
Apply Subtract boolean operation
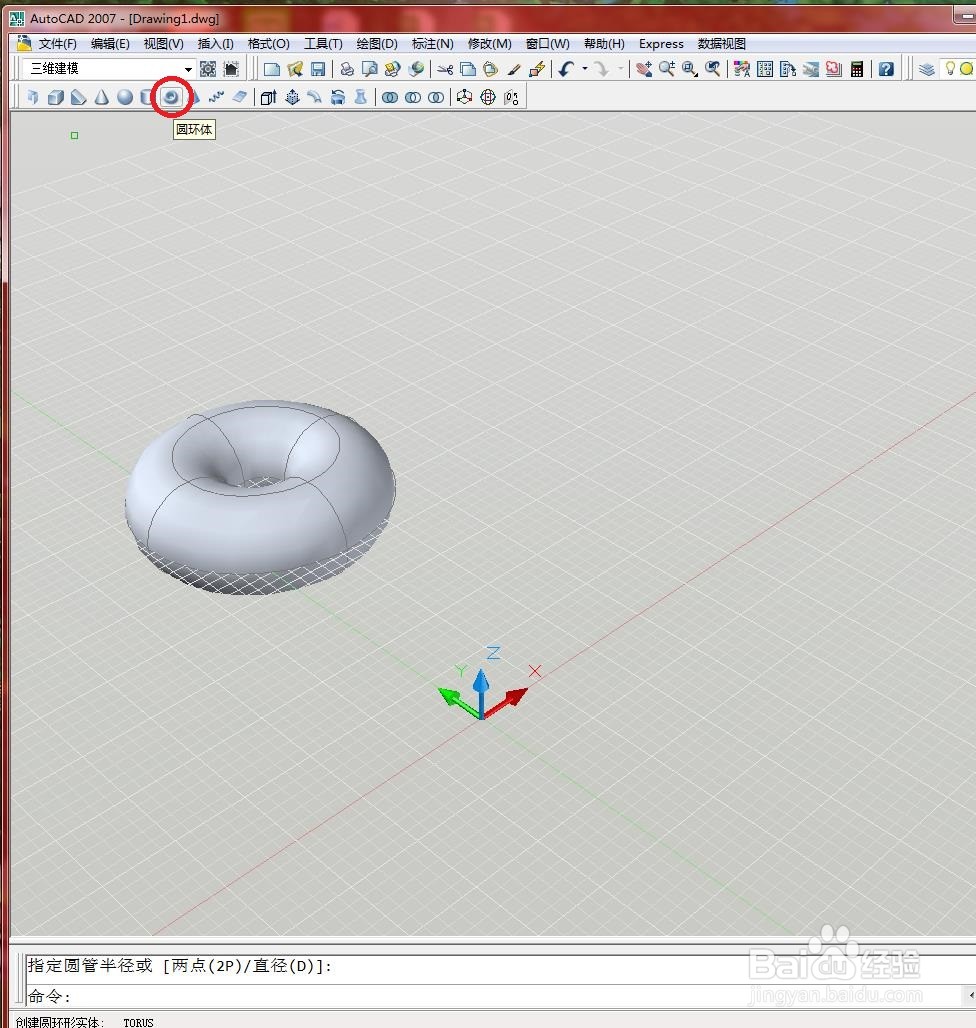(413, 98)
